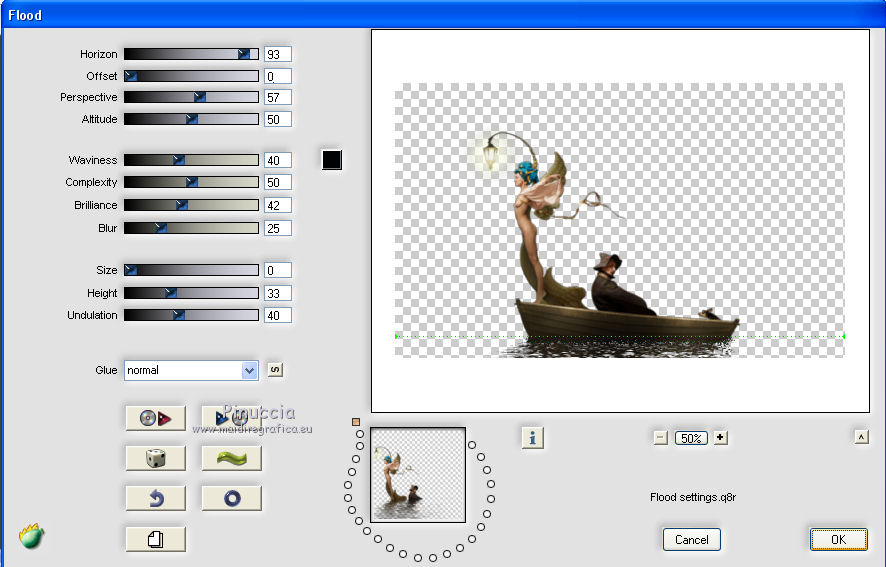Click the Cancel button
This screenshot has width=886, height=567.
click(692, 539)
